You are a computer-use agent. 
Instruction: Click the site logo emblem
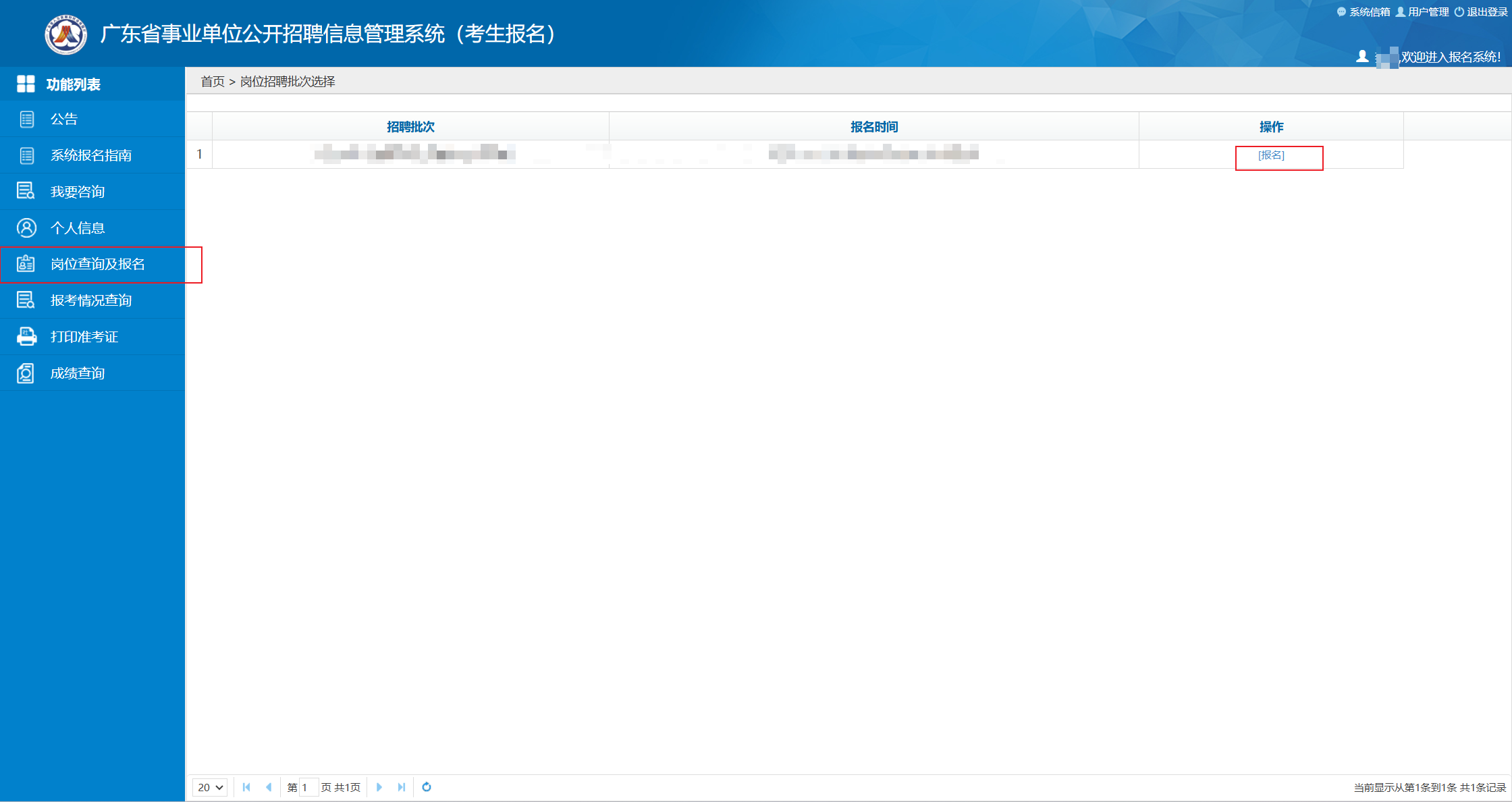click(65, 34)
